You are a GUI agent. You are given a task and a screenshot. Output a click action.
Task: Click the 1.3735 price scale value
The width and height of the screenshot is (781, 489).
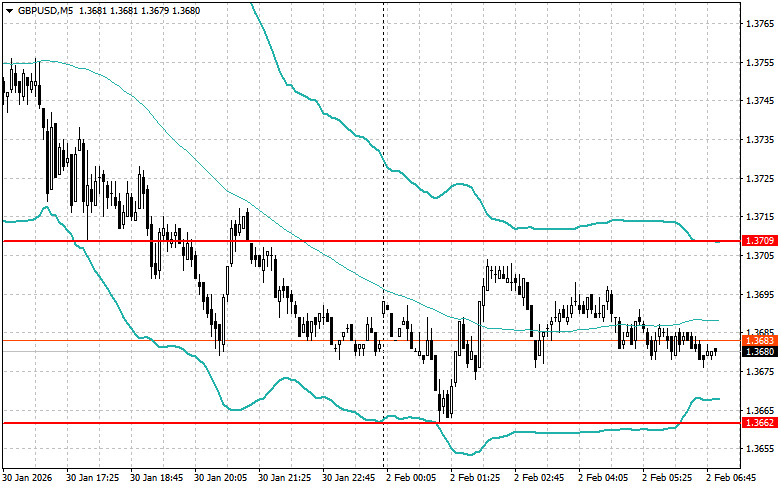tap(760, 139)
